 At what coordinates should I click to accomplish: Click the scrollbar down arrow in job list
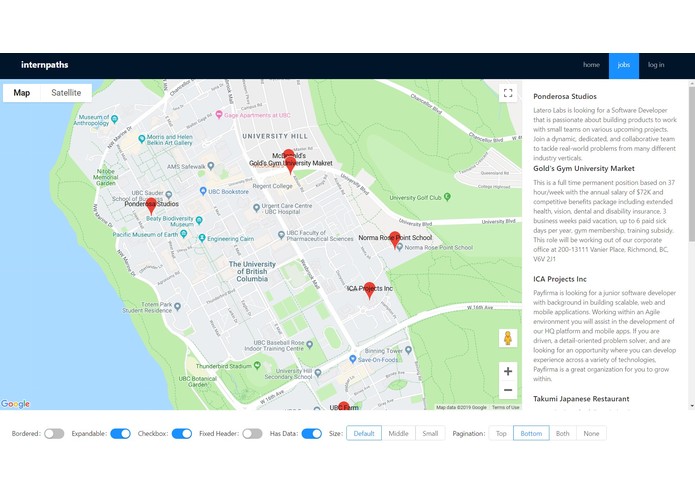(692, 406)
